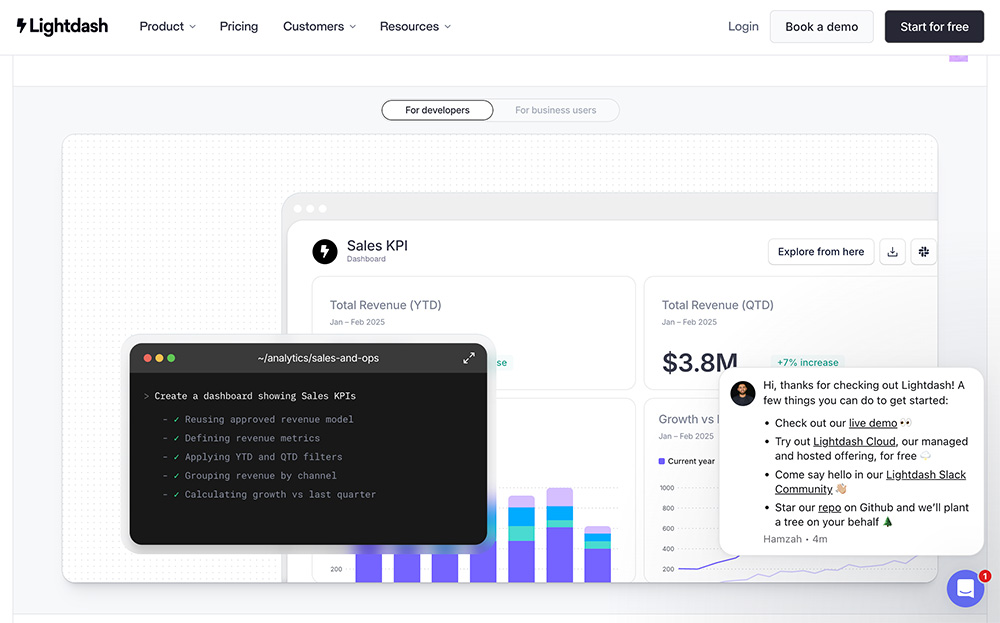1000x623 pixels.
Task: Click the yellow terminal window dot
Action: [159, 358]
